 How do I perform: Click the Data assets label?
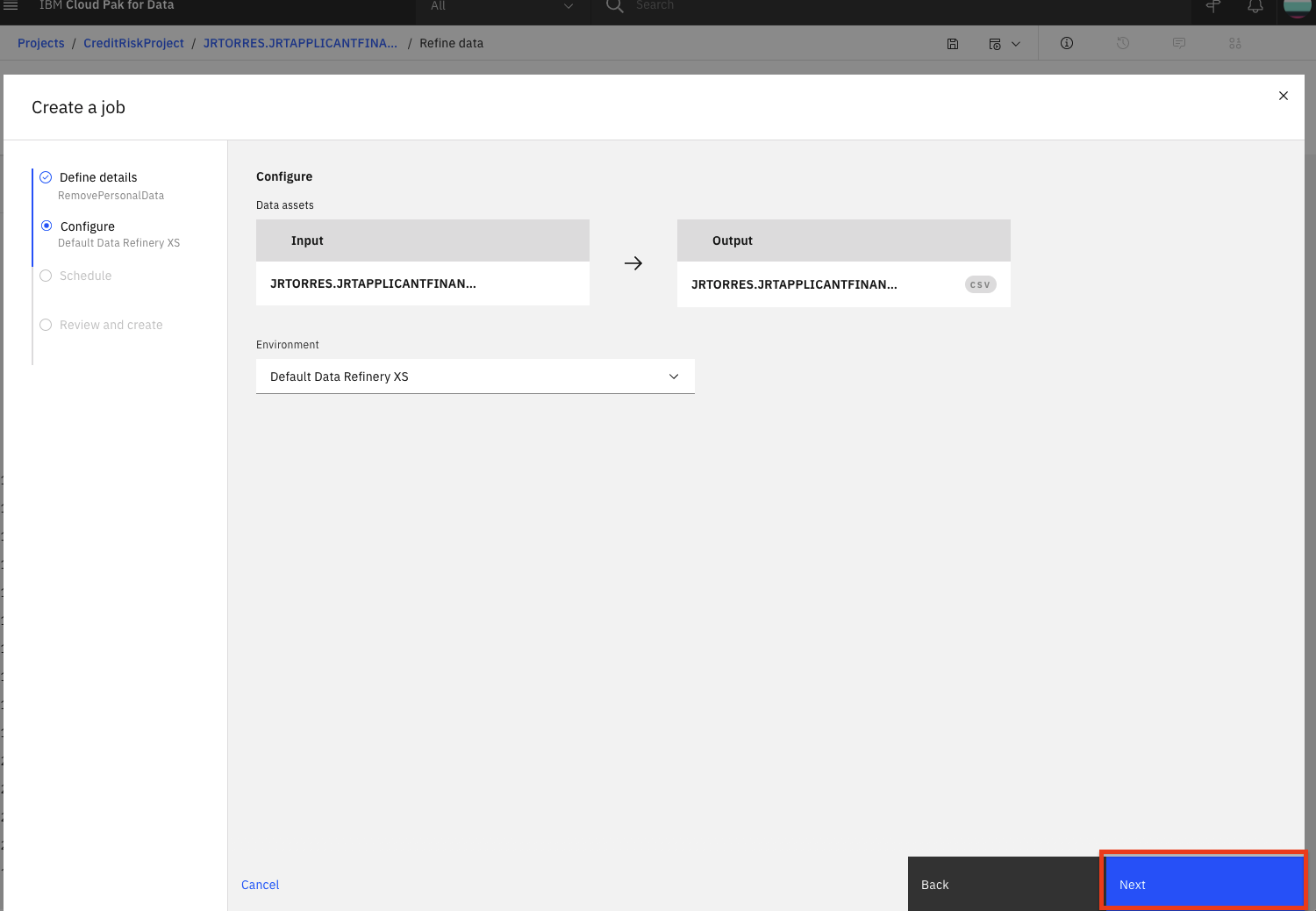coord(285,205)
